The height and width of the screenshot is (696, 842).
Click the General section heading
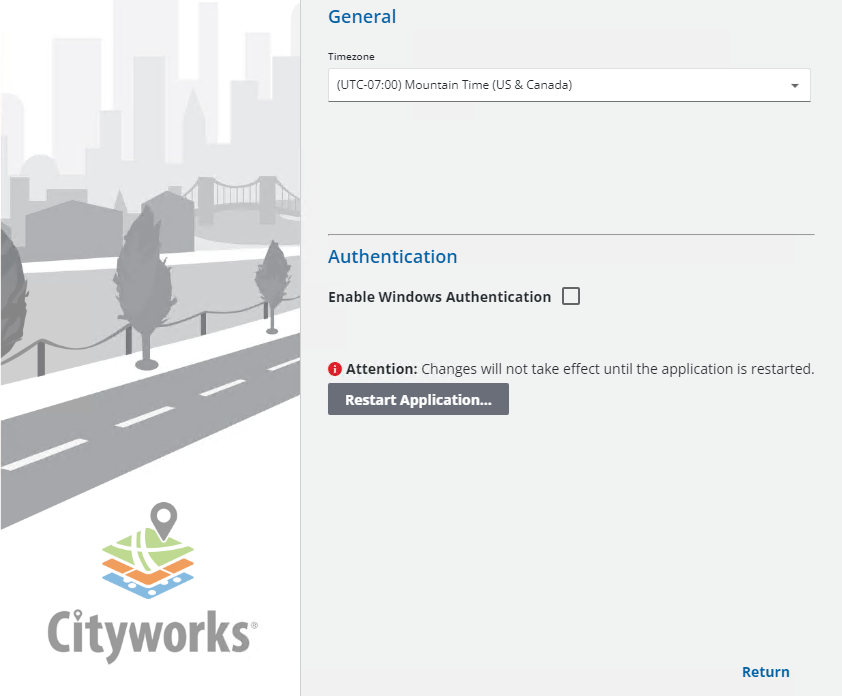(362, 17)
